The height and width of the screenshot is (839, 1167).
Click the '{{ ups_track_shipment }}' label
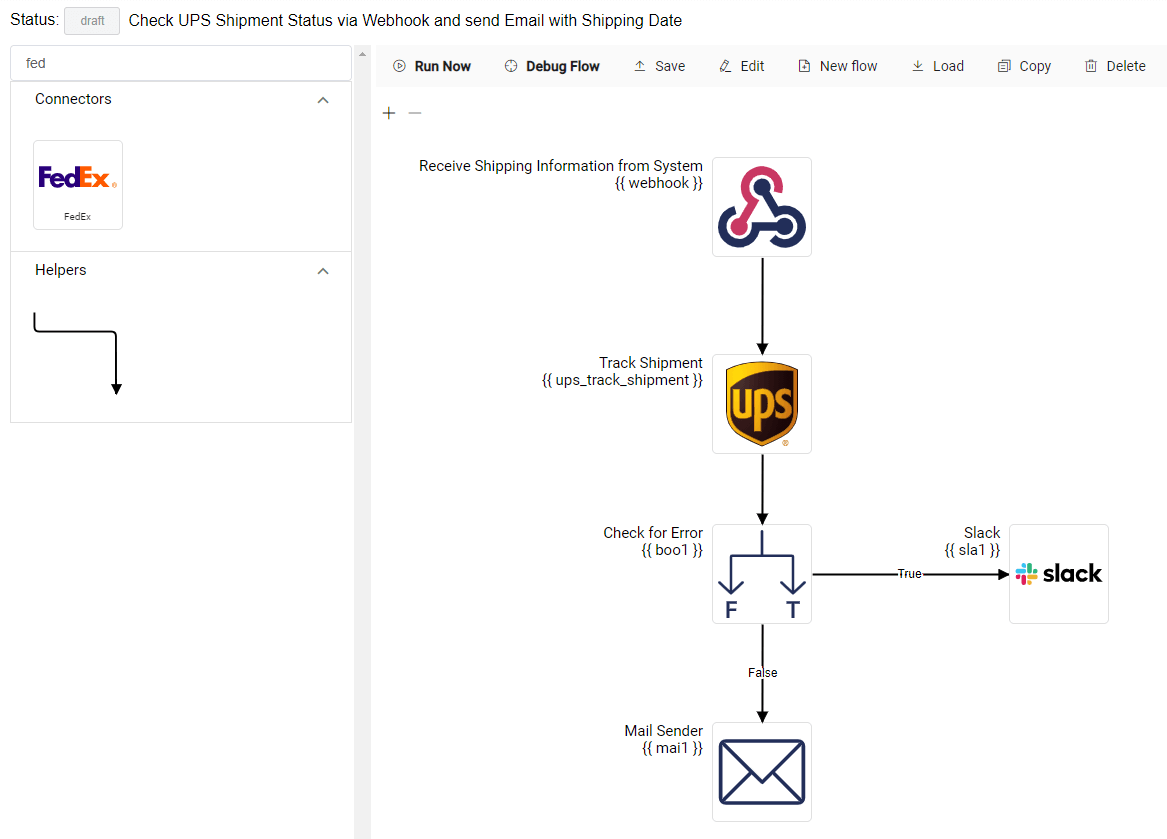point(622,380)
